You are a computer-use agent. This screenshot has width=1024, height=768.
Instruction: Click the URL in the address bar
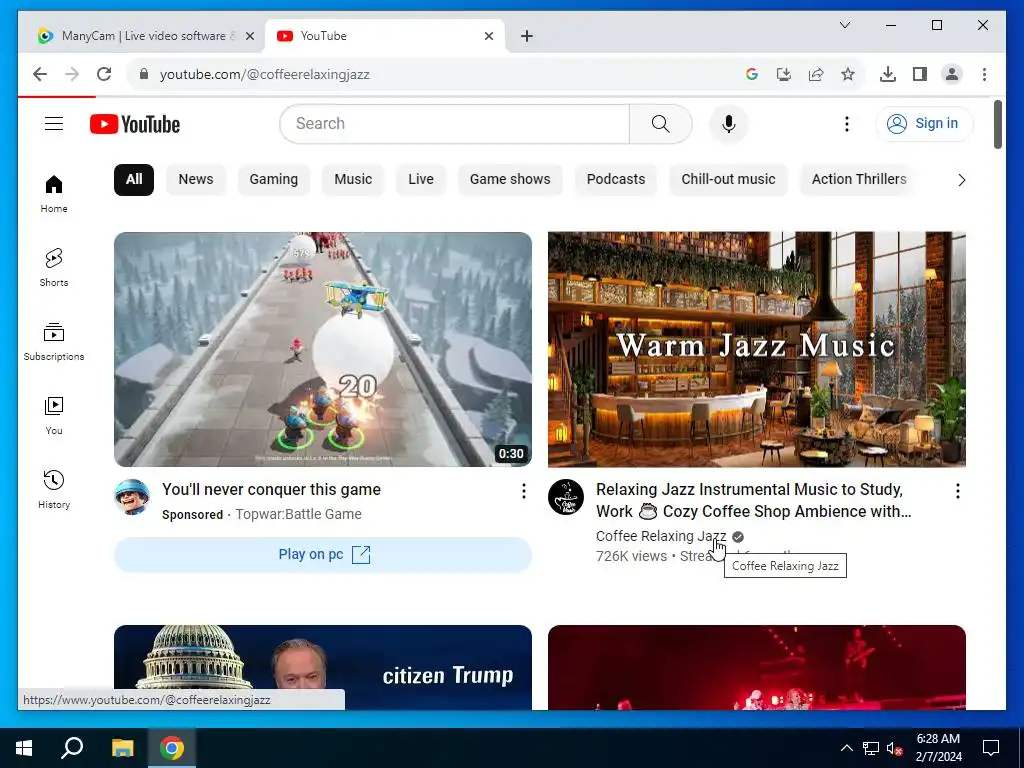click(x=264, y=74)
